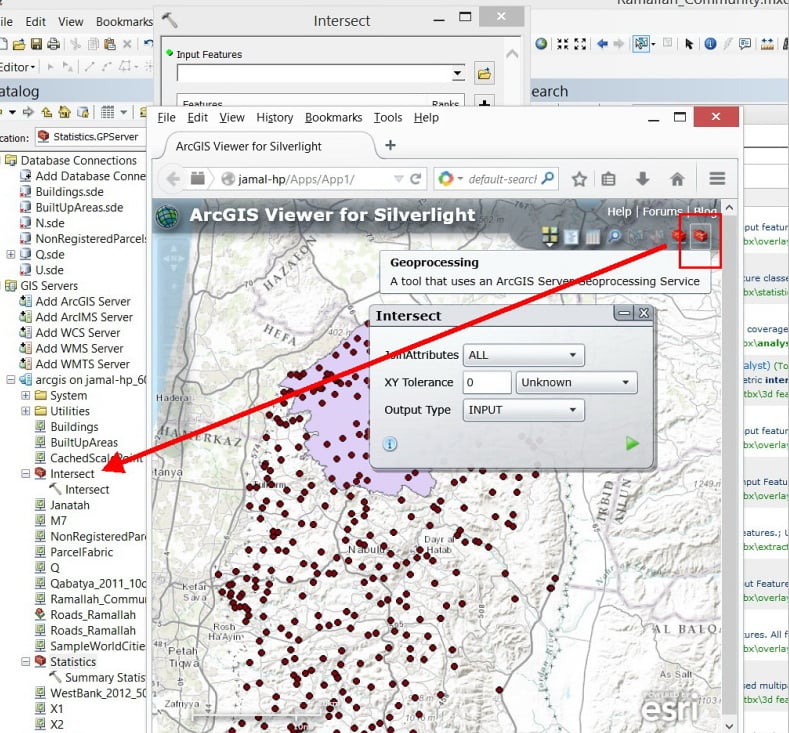Open a new browser tab with plus
The height and width of the screenshot is (733, 789).
(390, 145)
